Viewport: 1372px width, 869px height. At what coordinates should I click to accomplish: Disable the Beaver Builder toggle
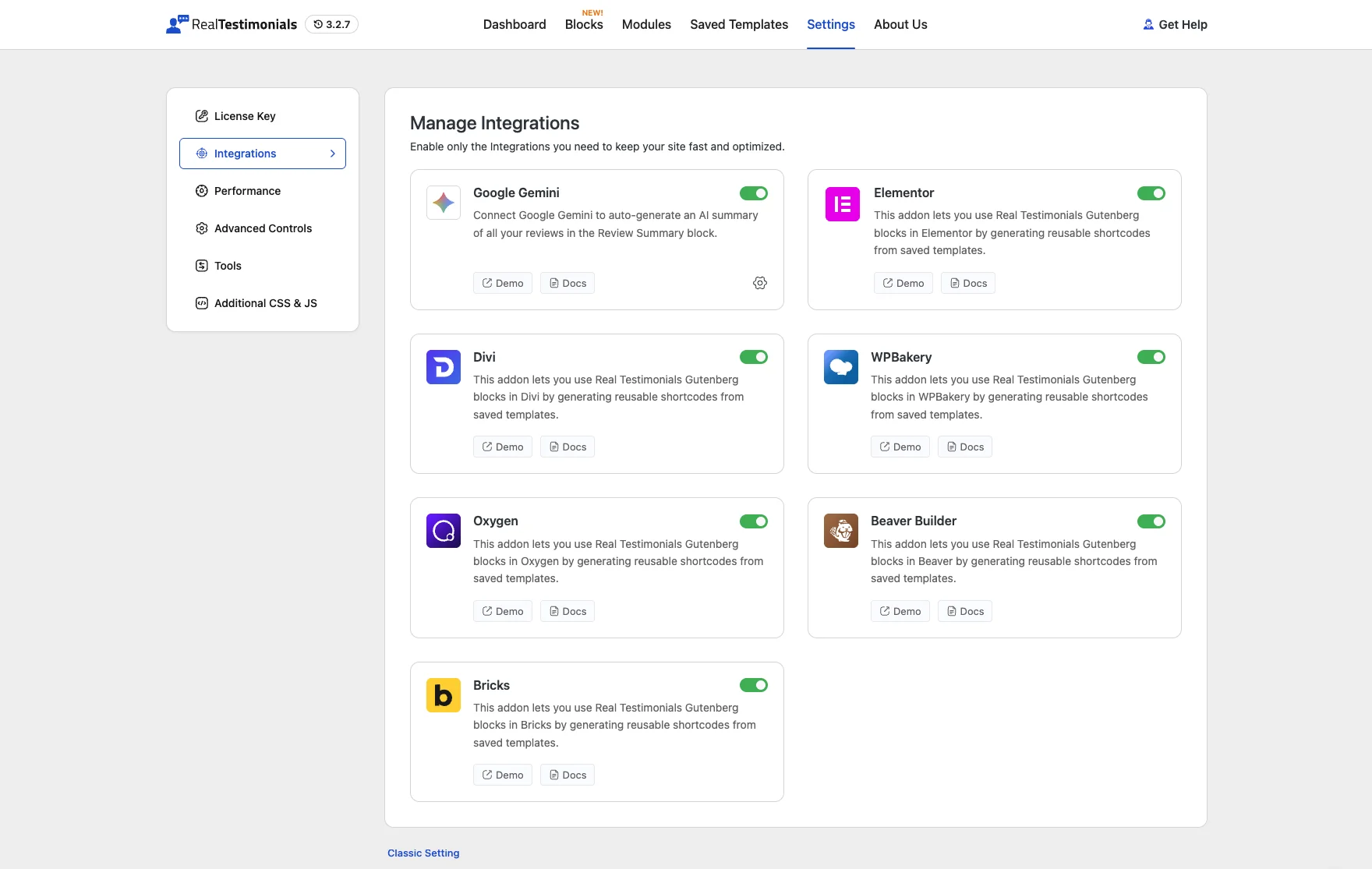pos(1151,521)
